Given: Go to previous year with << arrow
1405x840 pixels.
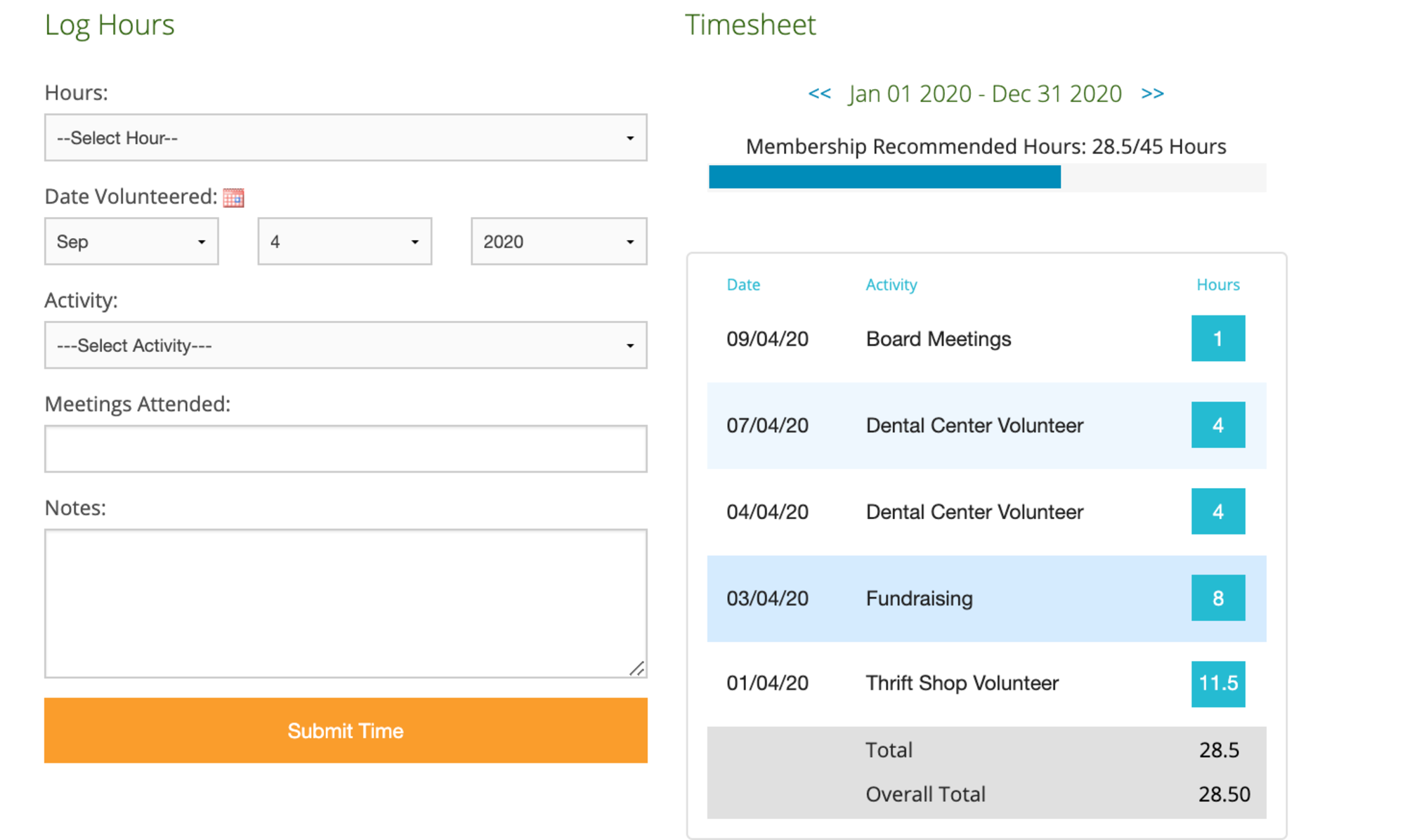Looking at the screenshot, I should 819,93.
